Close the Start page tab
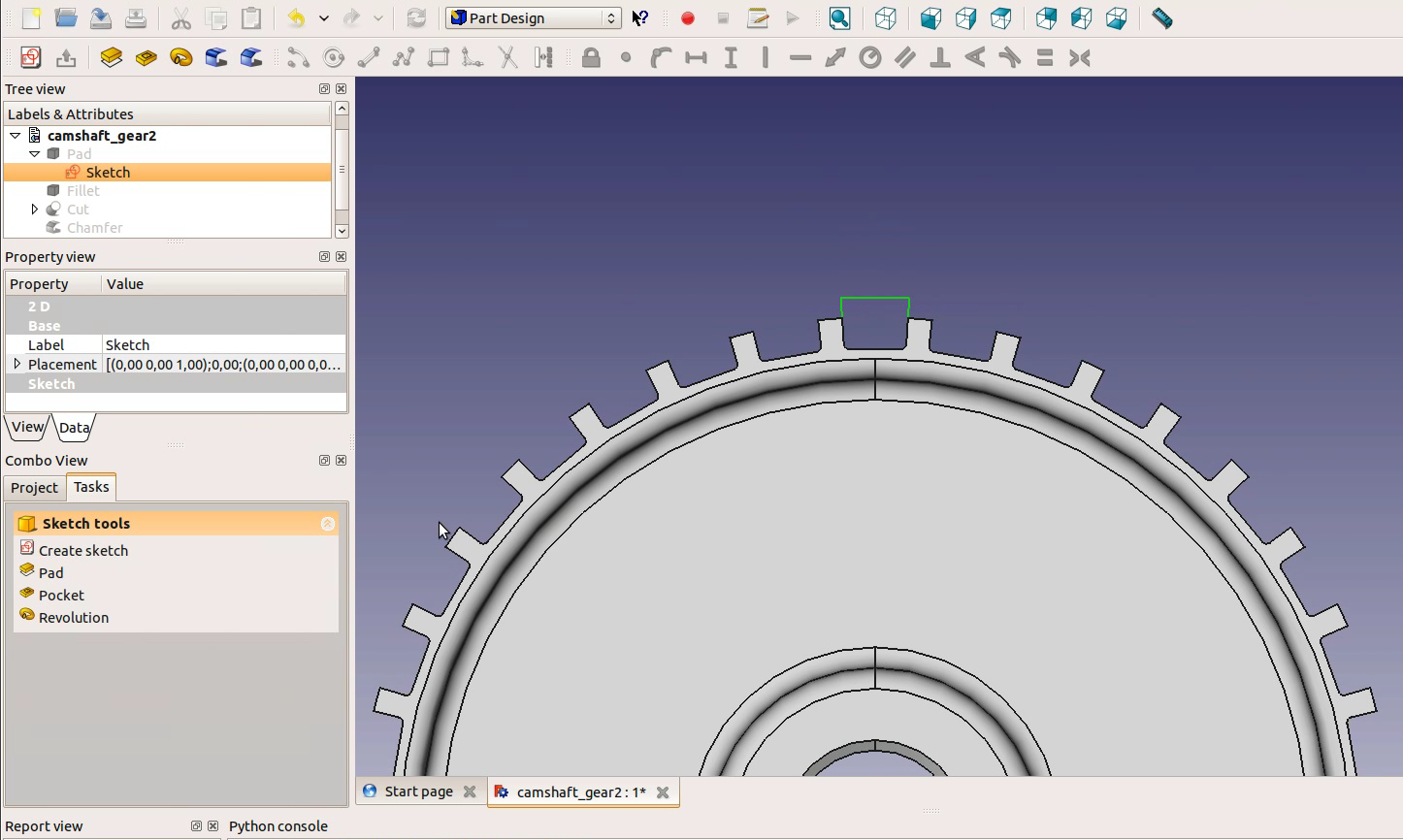The width and height of the screenshot is (1403, 840). 470,792
